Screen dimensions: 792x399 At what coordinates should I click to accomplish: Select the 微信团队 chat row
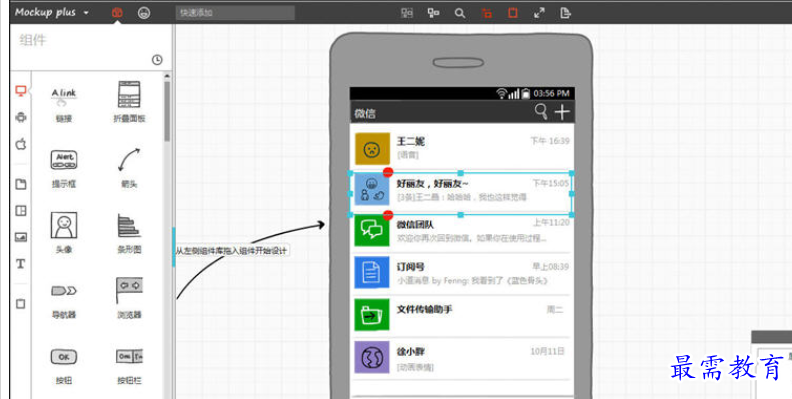click(x=462, y=232)
